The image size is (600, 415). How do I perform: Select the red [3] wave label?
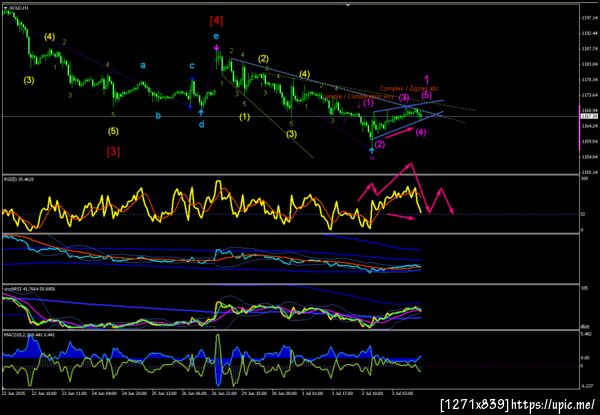[113, 152]
